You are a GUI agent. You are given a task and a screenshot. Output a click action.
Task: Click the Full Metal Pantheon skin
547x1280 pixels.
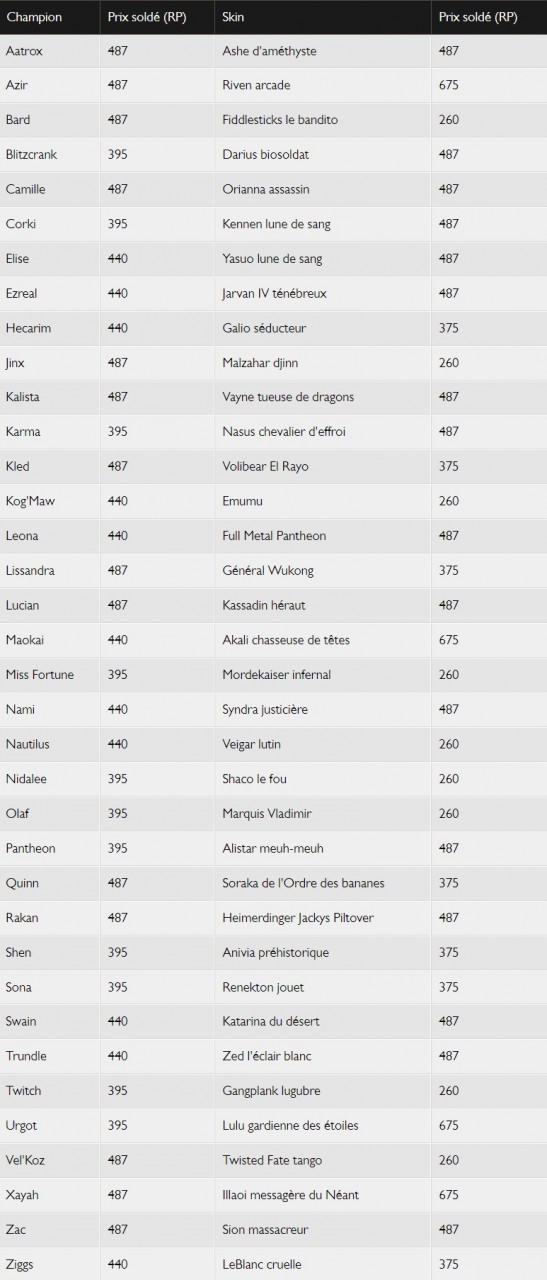coord(274,536)
